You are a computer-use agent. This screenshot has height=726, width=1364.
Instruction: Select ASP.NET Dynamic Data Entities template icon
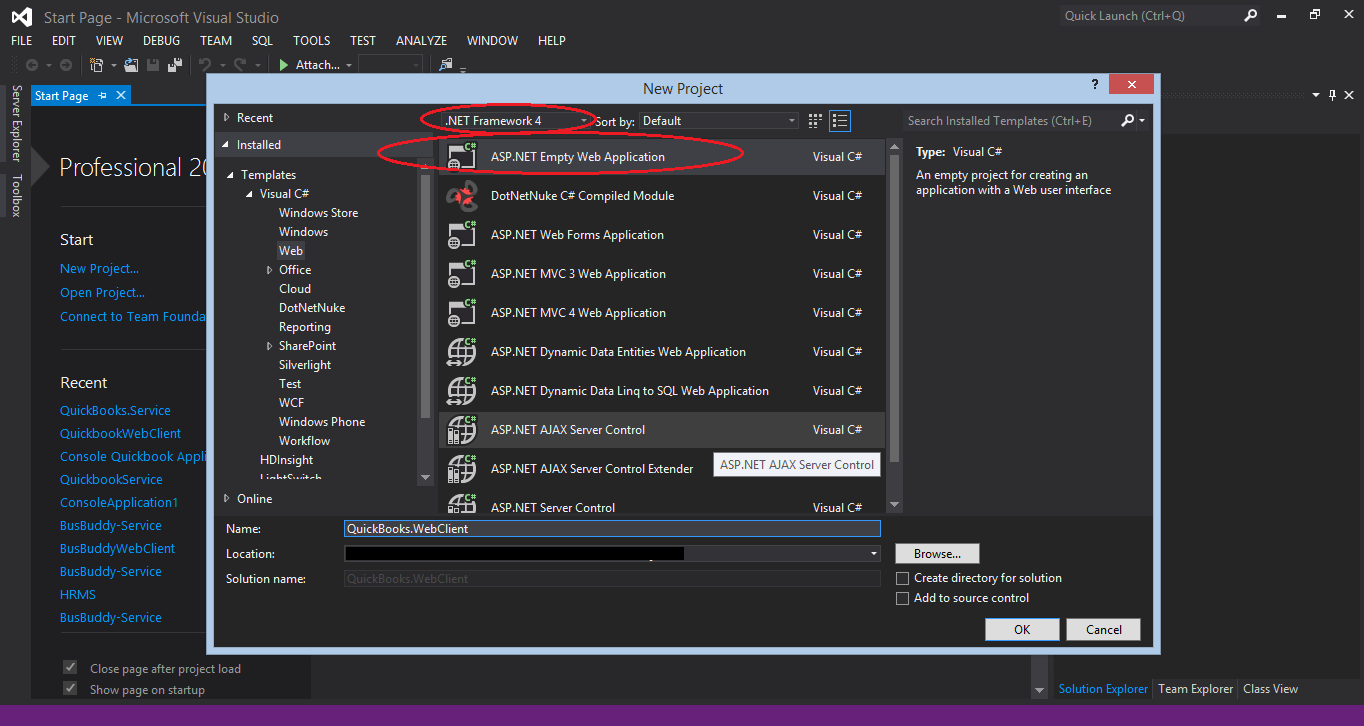462,351
